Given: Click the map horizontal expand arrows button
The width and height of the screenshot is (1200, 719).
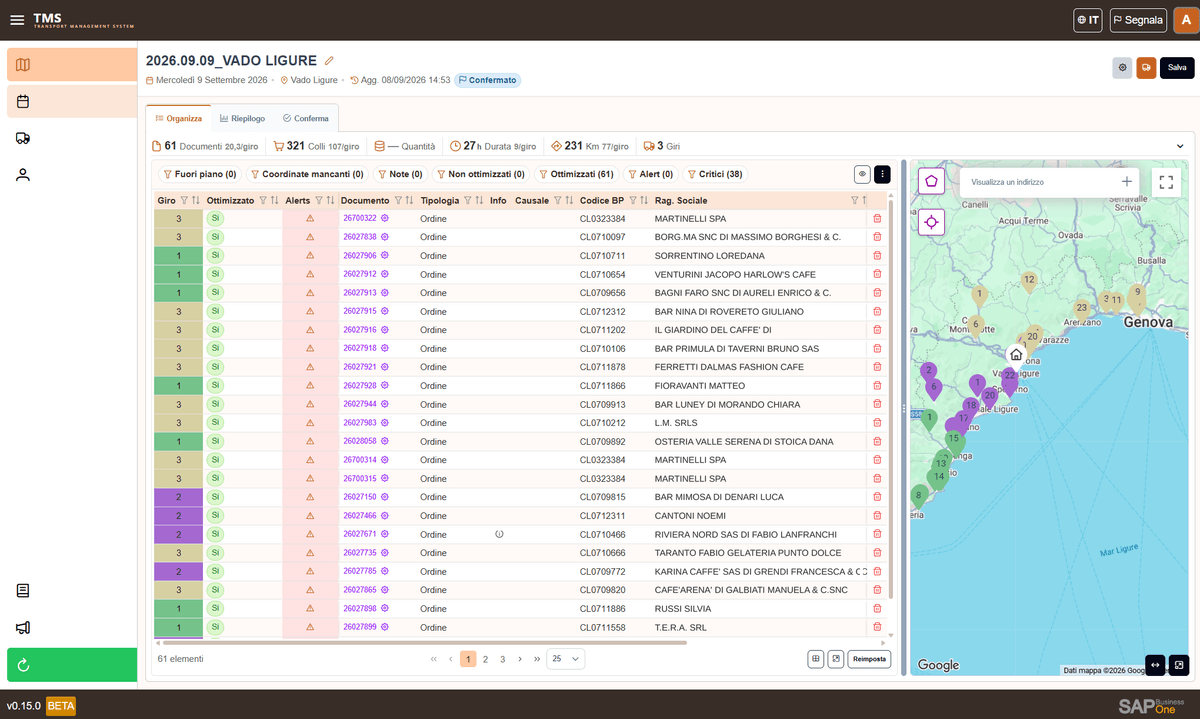Looking at the screenshot, I should pos(1155,665).
